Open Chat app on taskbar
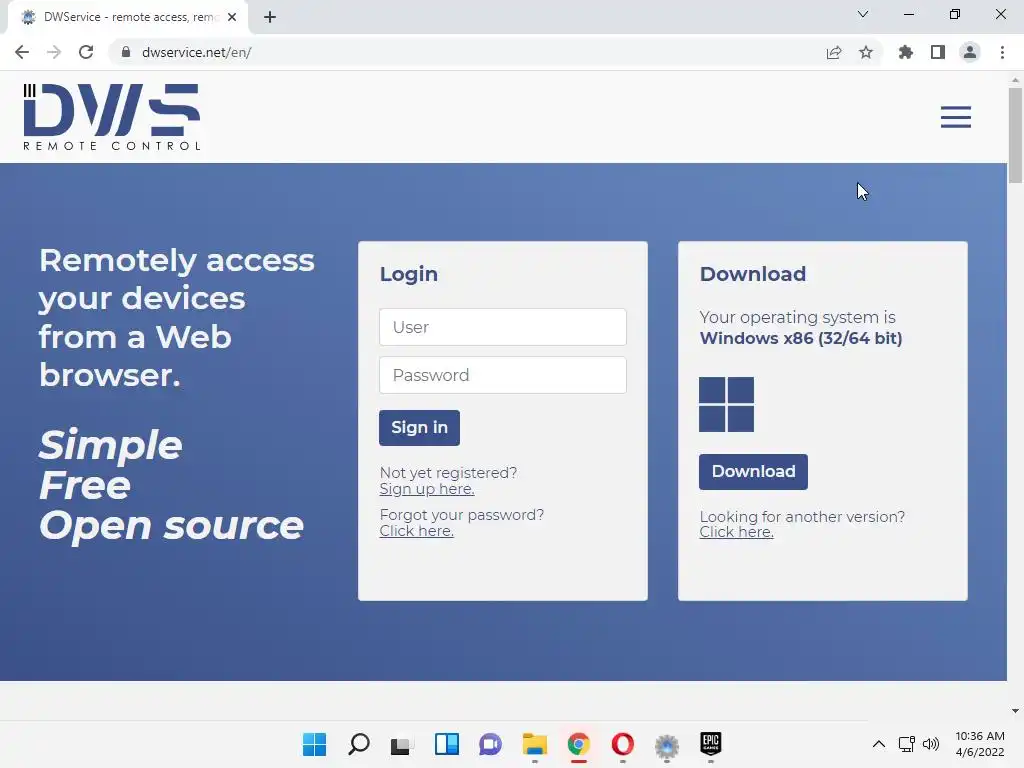The image size is (1024, 768). click(x=490, y=744)
